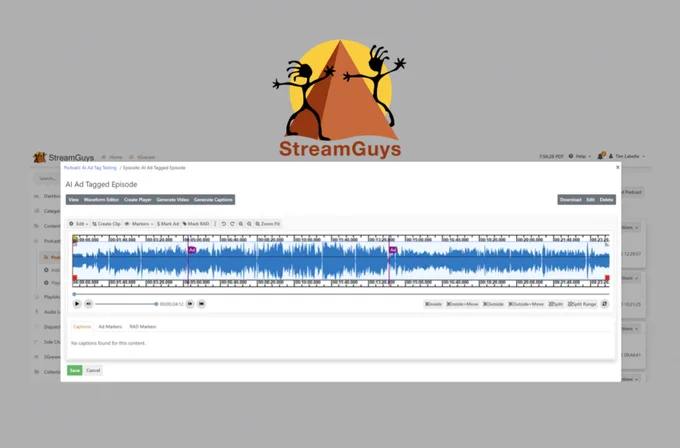Click the Create Clip tool

pos(106,224)
